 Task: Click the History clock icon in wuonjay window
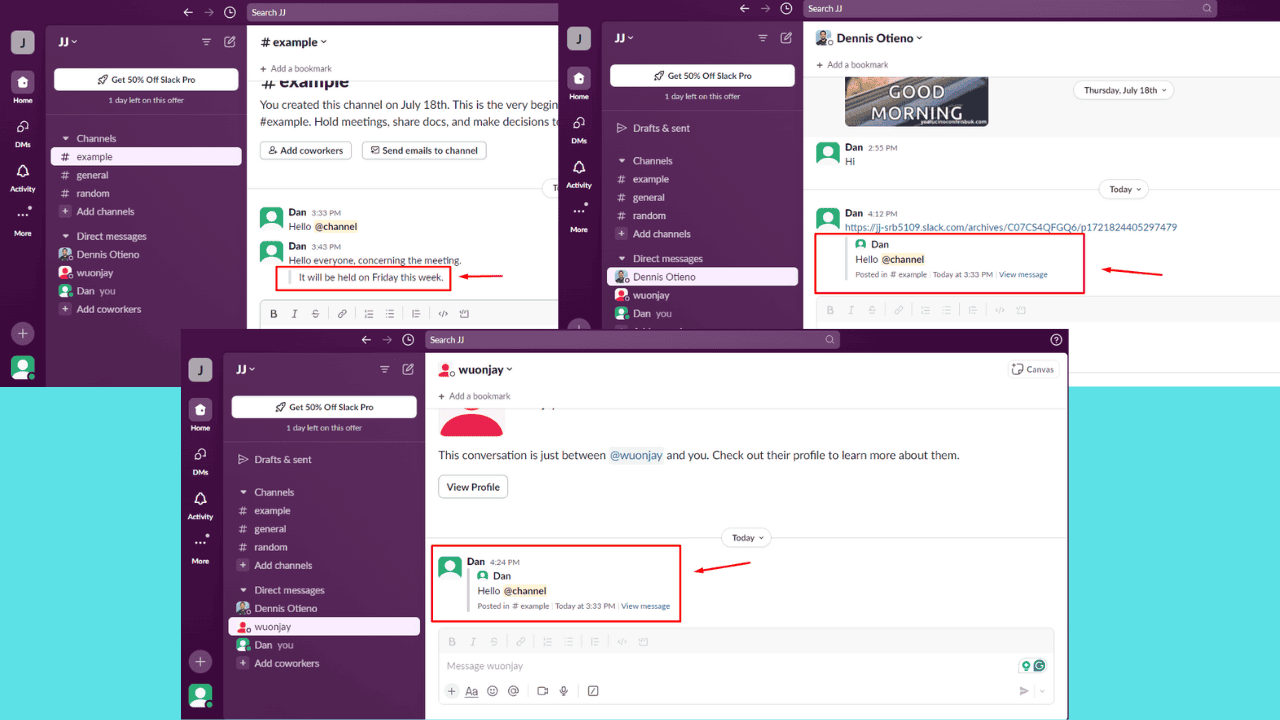coord(408,340)
